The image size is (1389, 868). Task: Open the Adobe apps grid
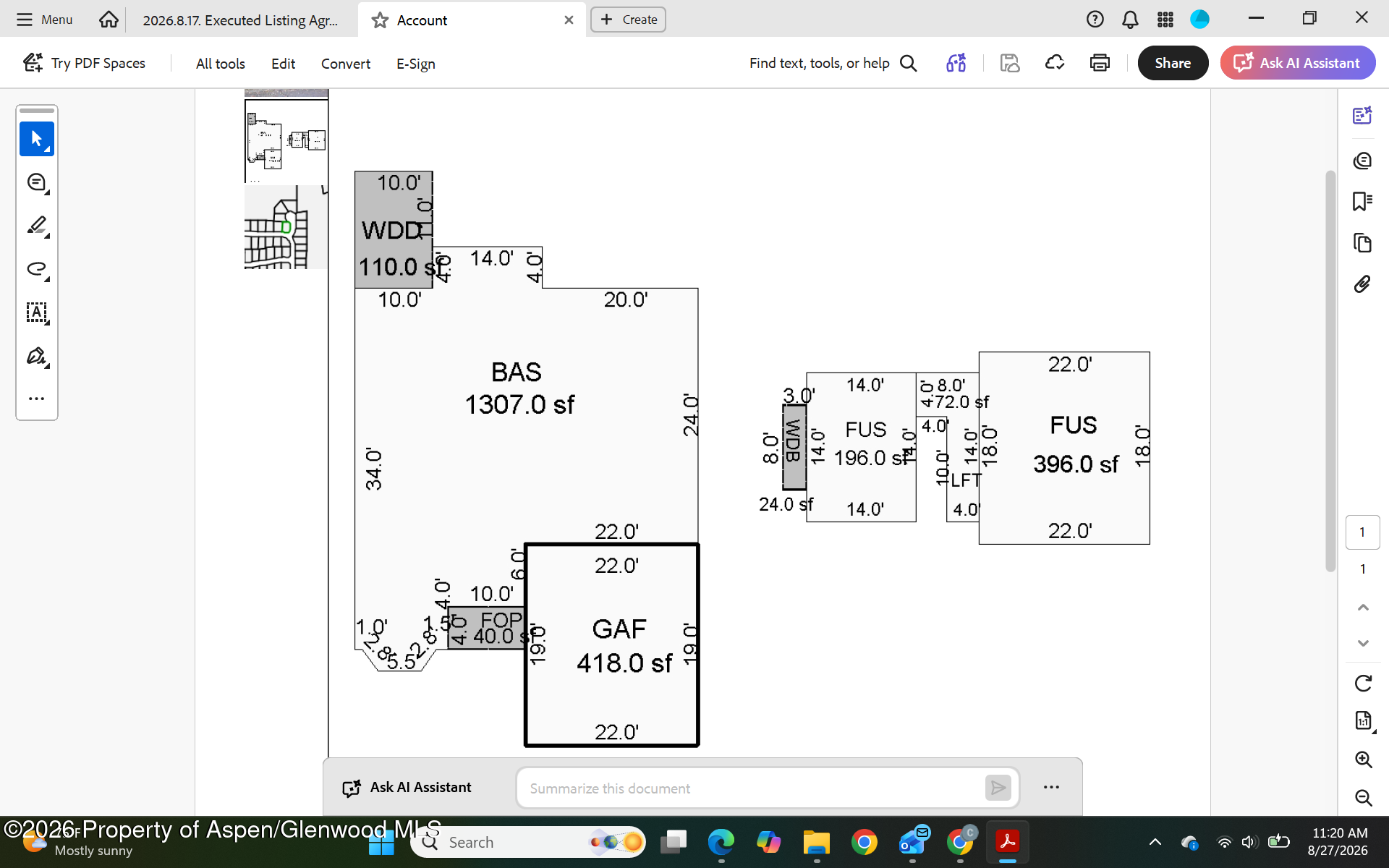pyautogui.click(x=1165, y=20)
